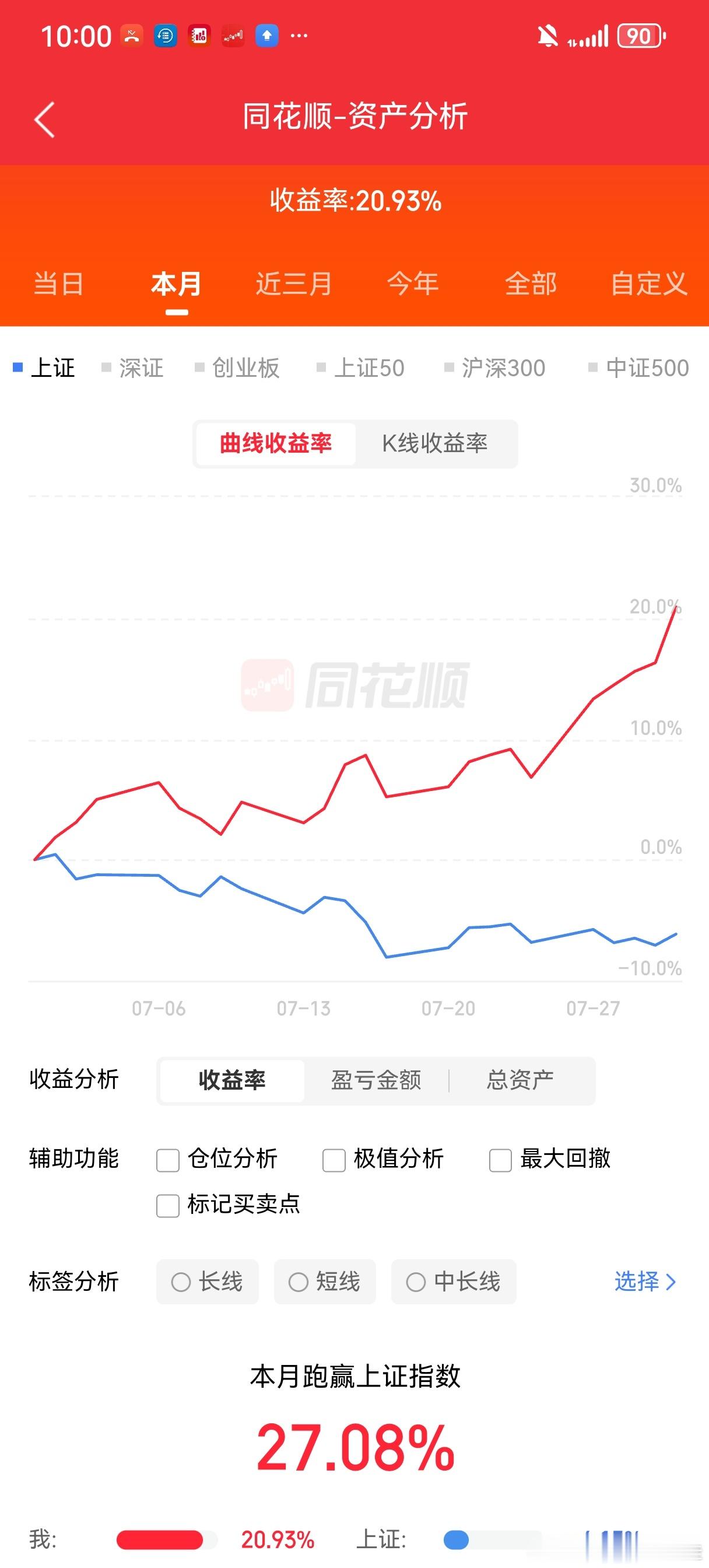Screen dimensions: 709x1568
Task: Expand the 选择 tag chooser
Action: 645,1282
